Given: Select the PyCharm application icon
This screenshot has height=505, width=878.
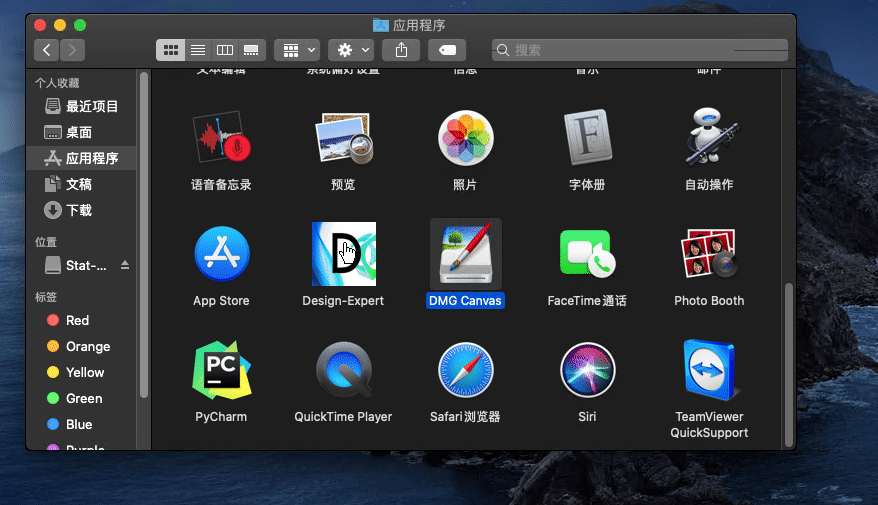Looking at the screenshot, I should click(x=222, y=370).
